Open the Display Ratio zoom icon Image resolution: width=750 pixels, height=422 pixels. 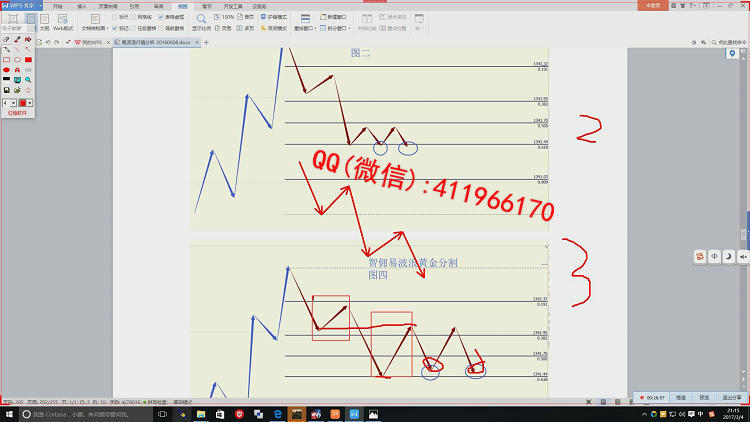tap(201, 21)
